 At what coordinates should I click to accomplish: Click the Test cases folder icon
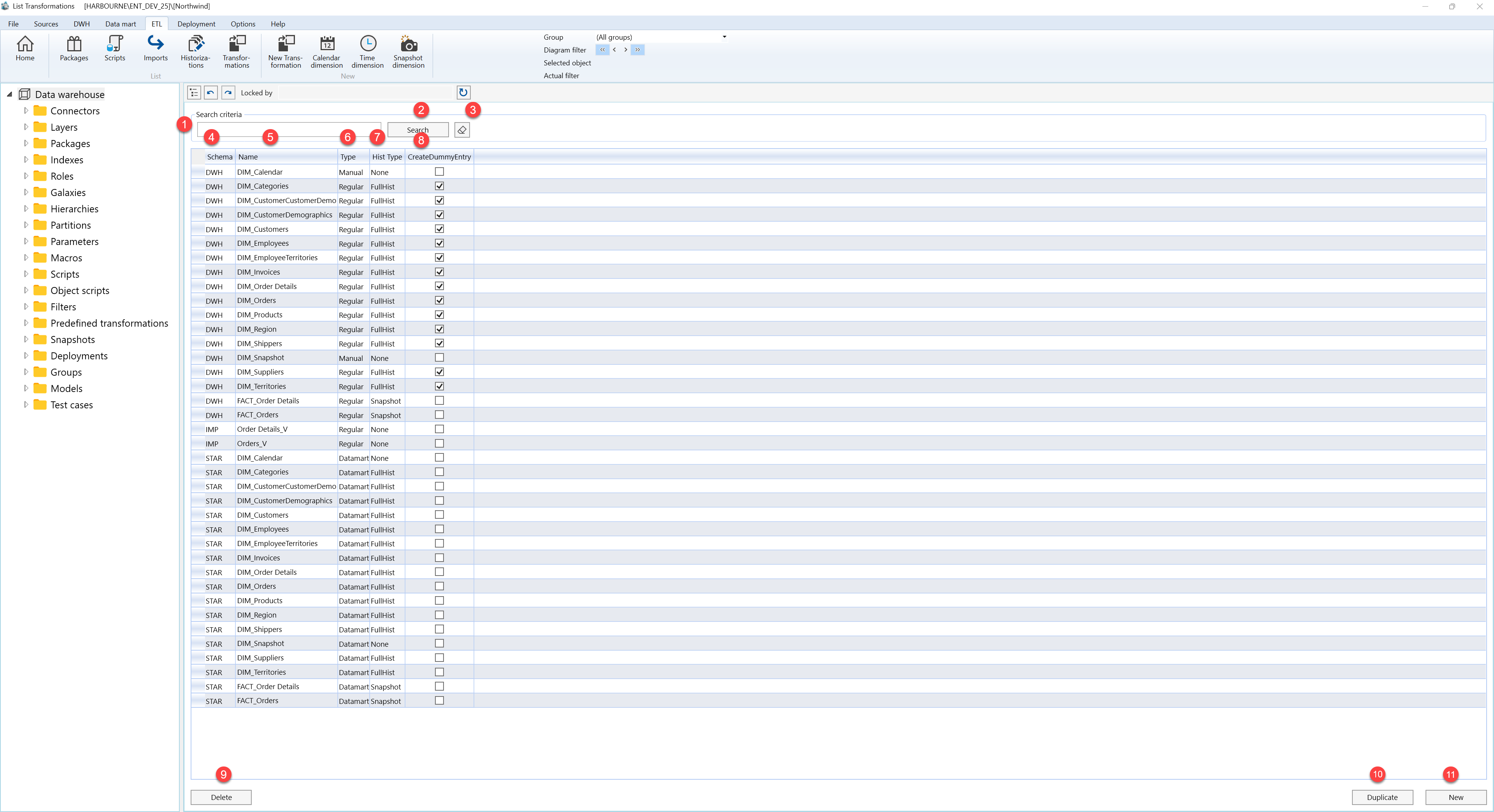(x=40, y=404)
